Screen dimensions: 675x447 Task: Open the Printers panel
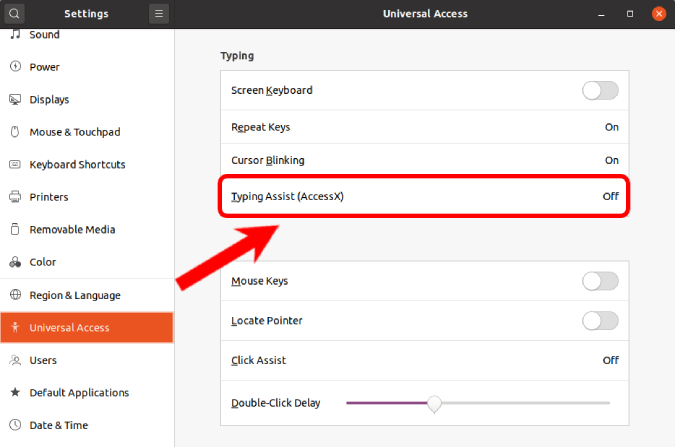coord(87,197)
